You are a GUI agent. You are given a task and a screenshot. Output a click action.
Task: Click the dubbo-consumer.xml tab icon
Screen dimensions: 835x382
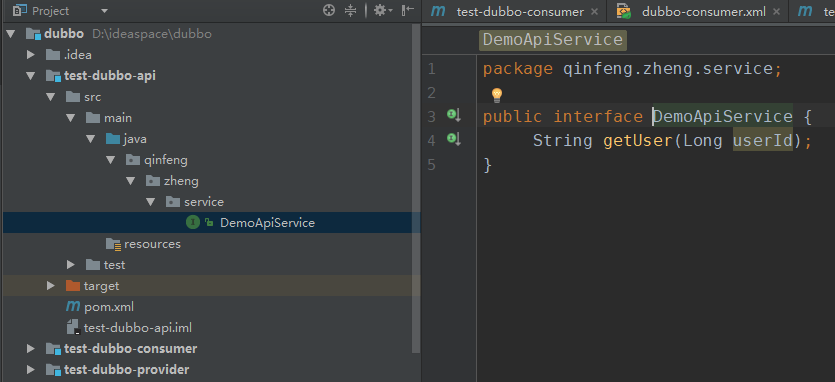624,11
